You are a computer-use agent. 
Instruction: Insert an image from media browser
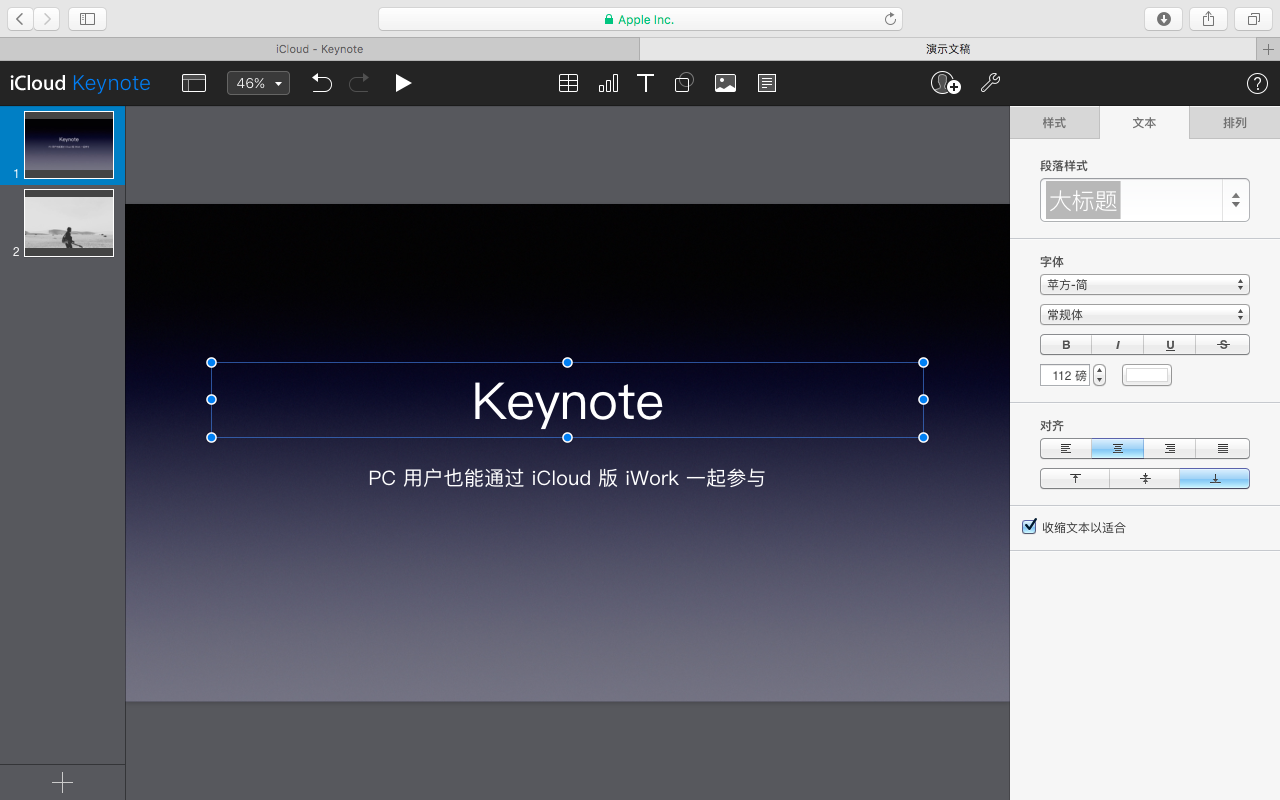tap(725, 83)
